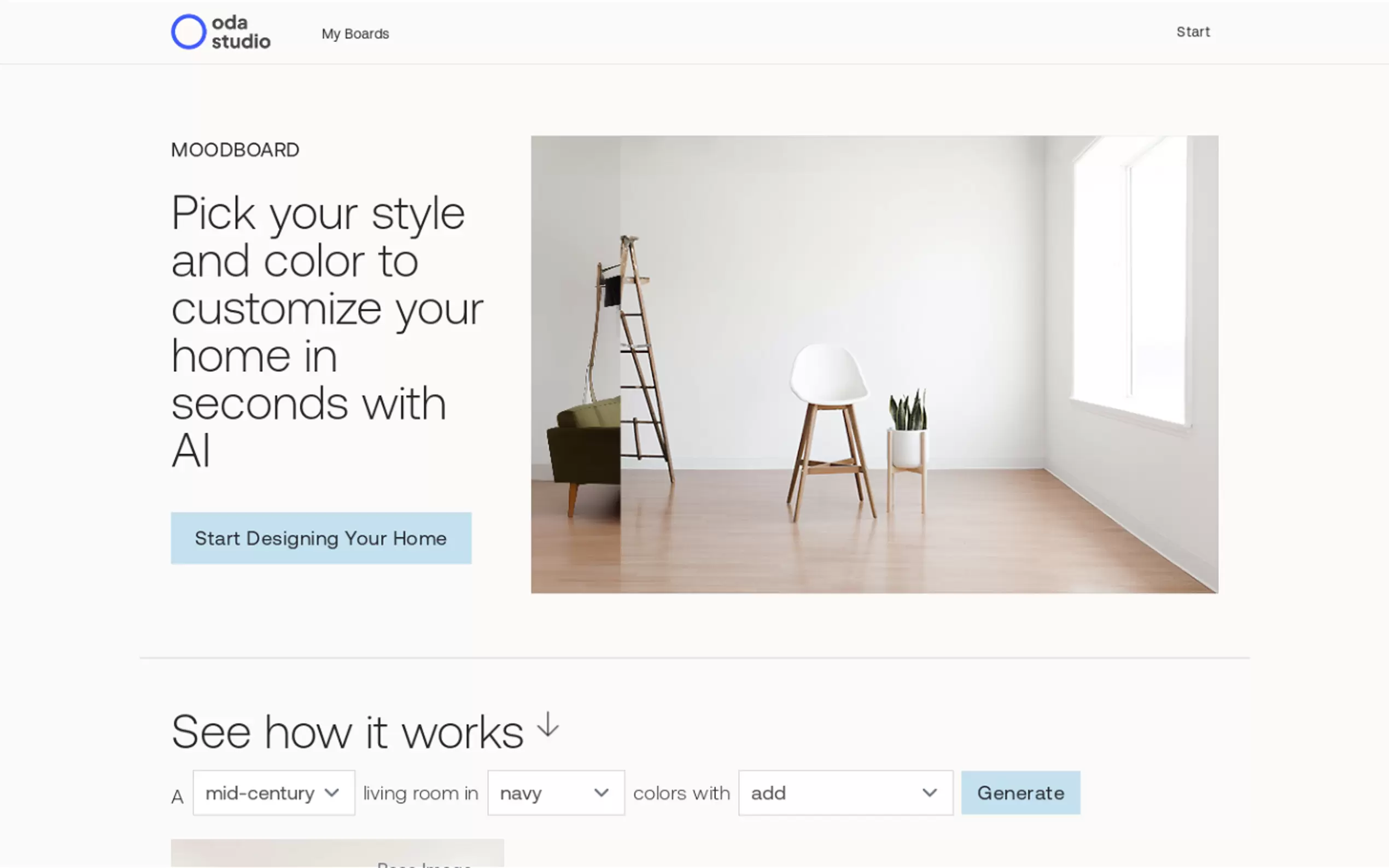This screenshot has height=868, width=1389.
Task: Click the See how it works heading
Action: click(347, 732)
